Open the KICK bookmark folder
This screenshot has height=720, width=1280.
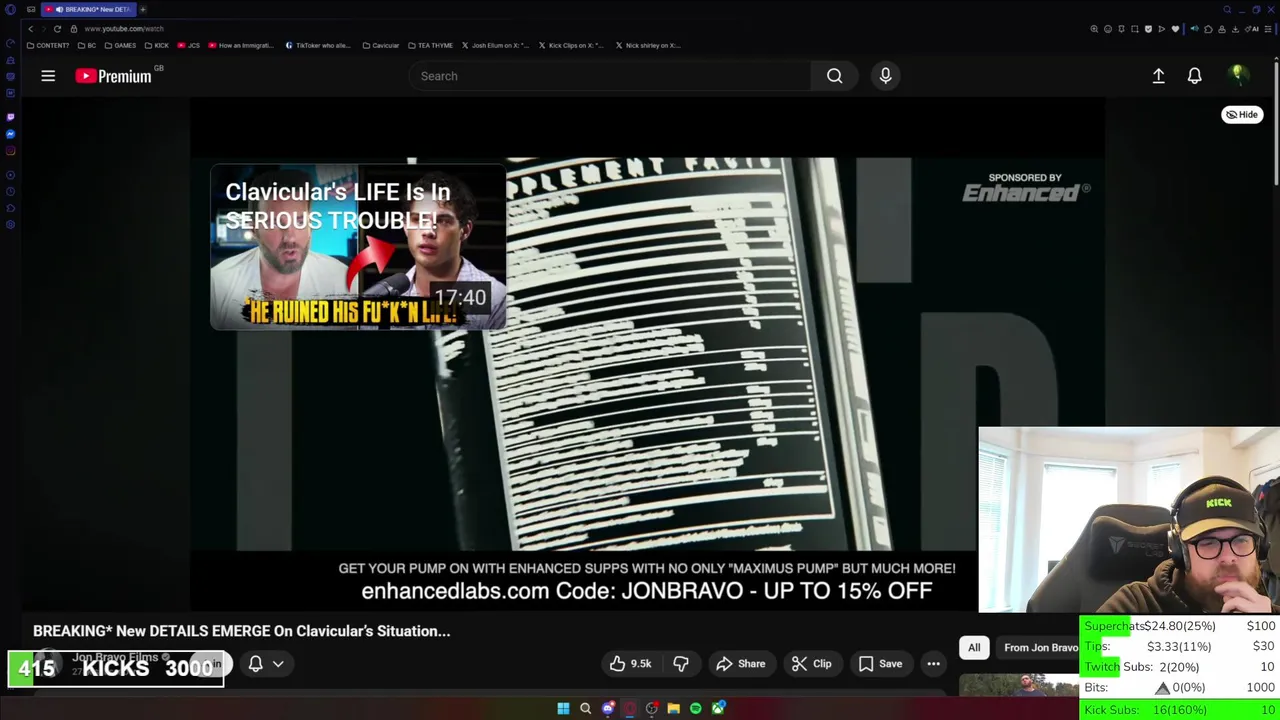point(157,45)
